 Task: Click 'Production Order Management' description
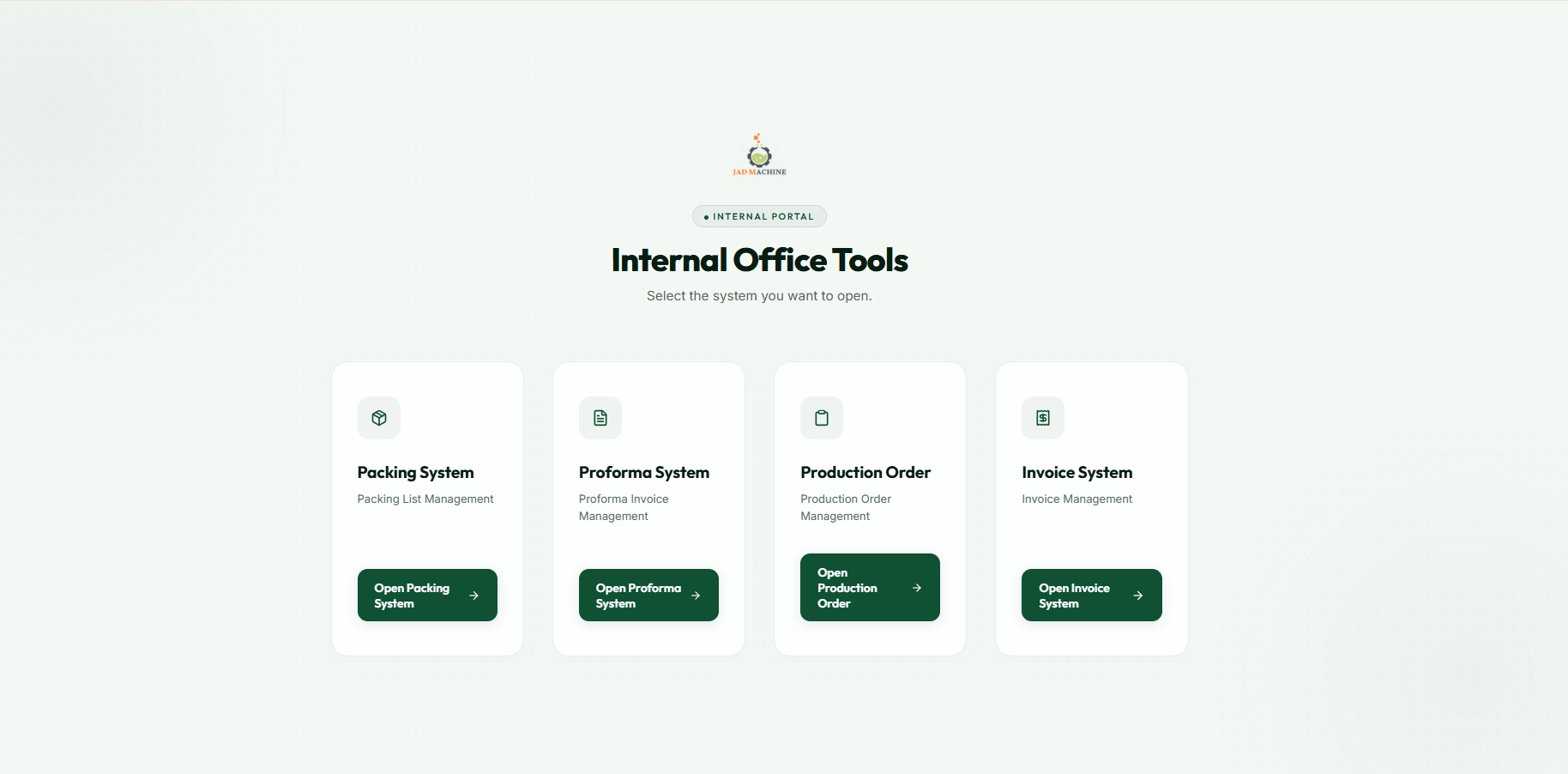(x=846, y=507)
